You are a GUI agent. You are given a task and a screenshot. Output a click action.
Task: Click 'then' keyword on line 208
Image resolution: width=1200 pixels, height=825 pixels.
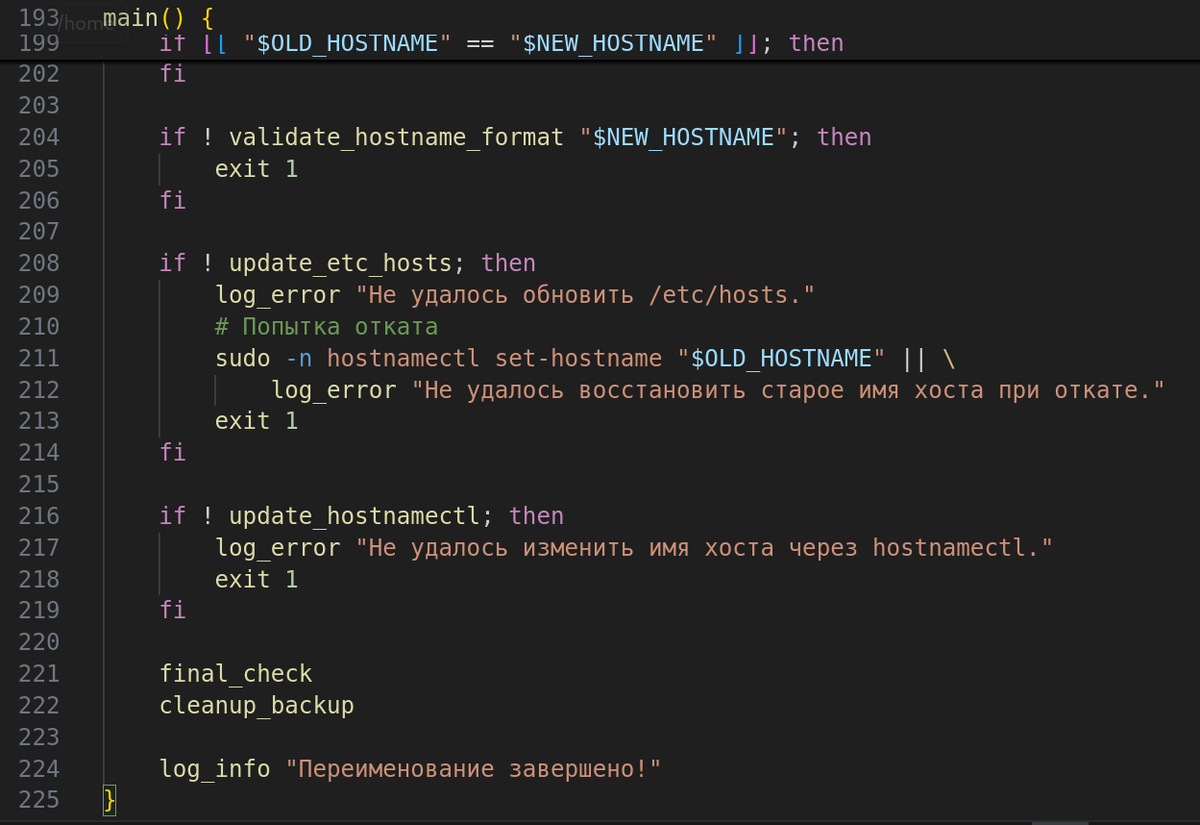tap(509, 263)
